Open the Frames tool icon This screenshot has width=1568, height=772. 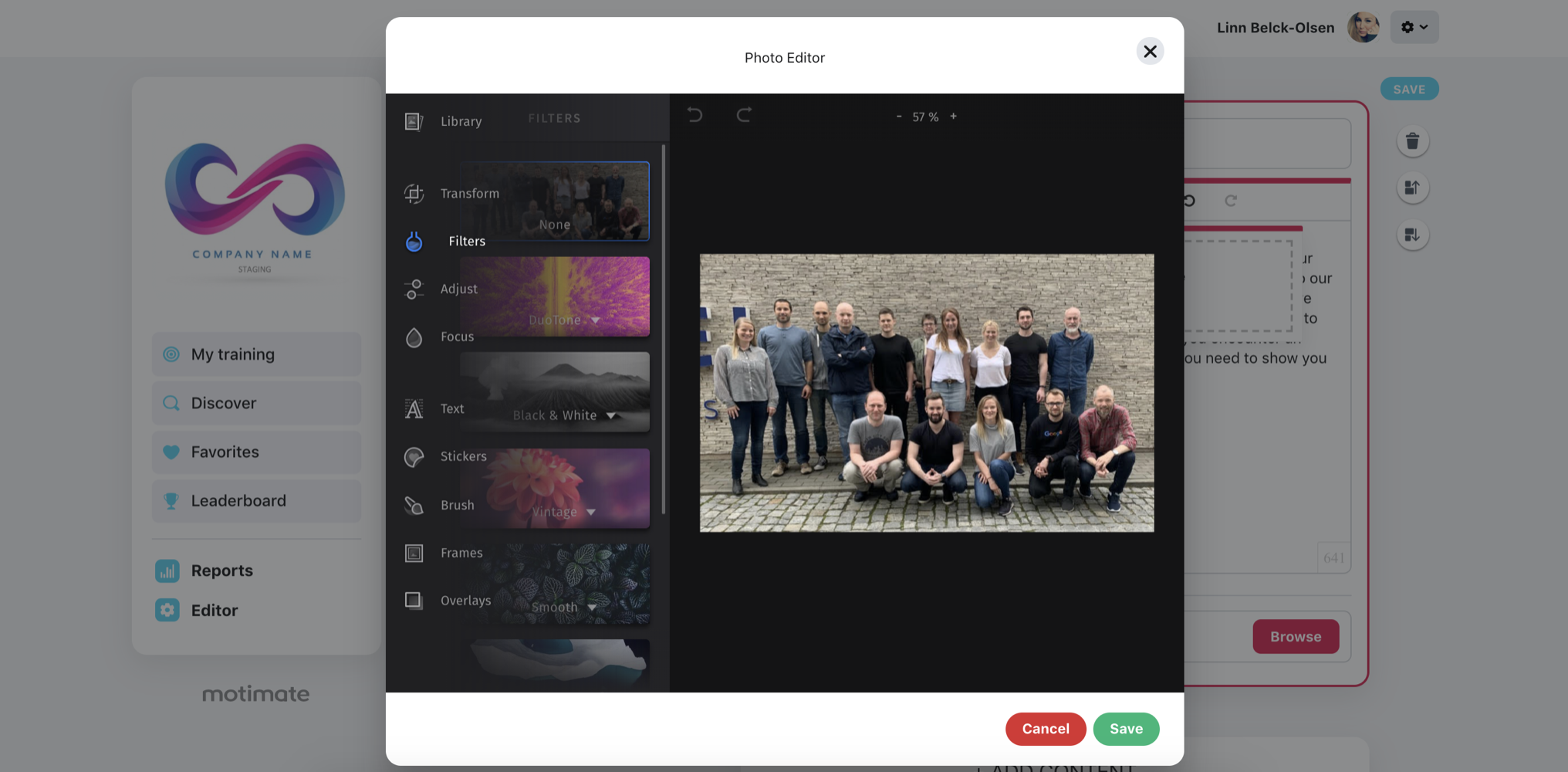click(x=414, y=554)
